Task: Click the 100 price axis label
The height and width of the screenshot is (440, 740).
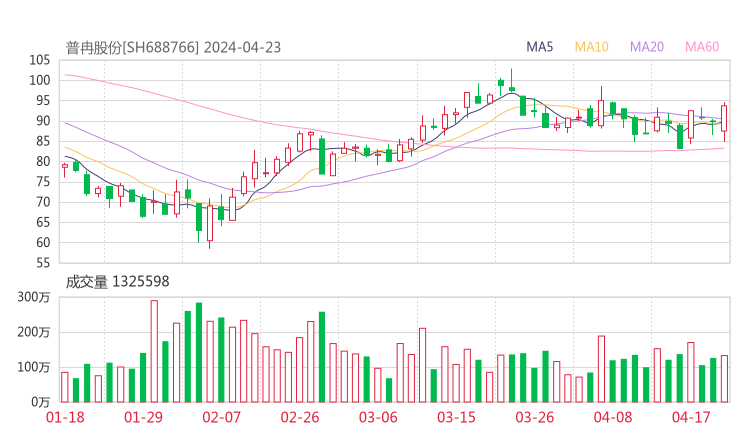Action: (40, 80)
